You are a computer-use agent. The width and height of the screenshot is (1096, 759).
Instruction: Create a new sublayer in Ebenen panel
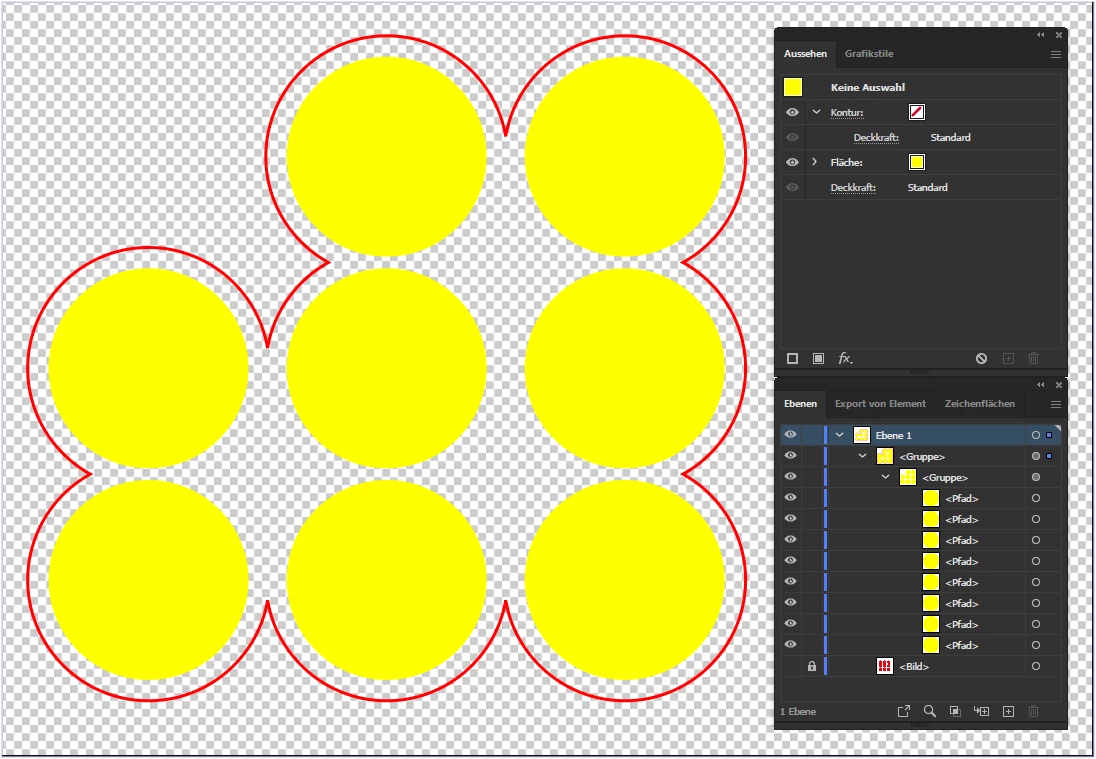981,711
